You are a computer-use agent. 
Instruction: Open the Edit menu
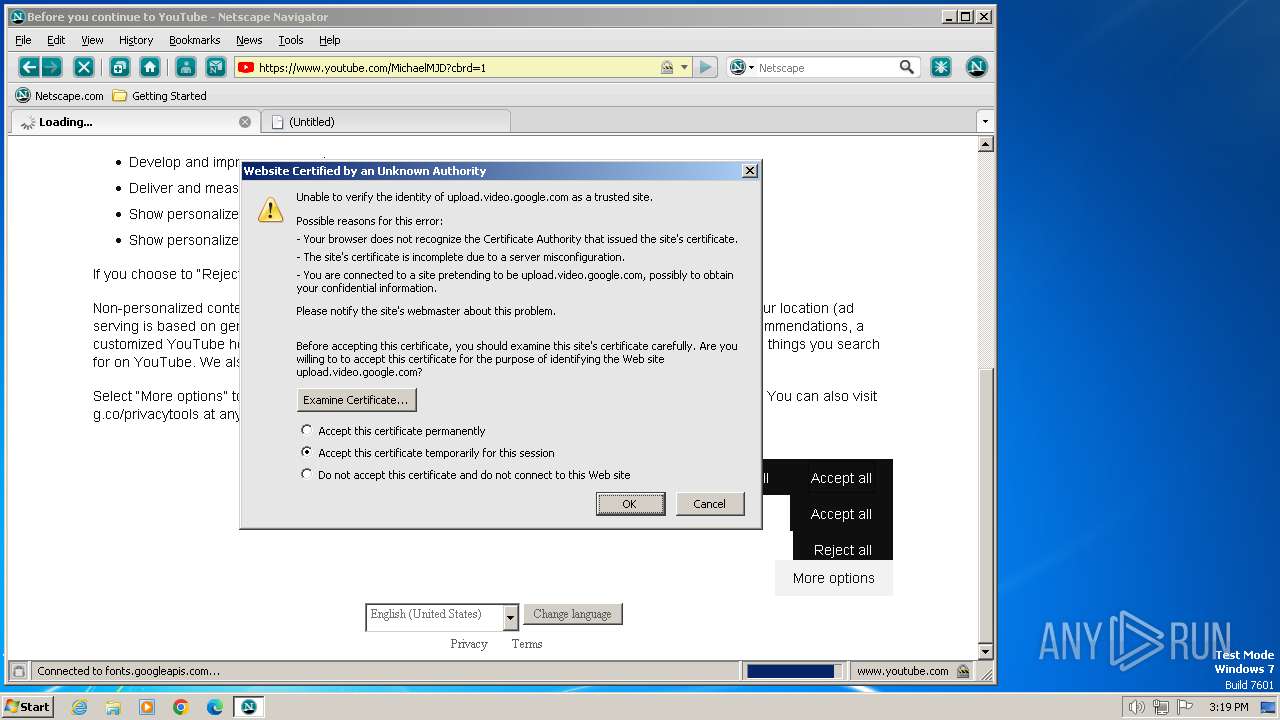pos(56,40)
